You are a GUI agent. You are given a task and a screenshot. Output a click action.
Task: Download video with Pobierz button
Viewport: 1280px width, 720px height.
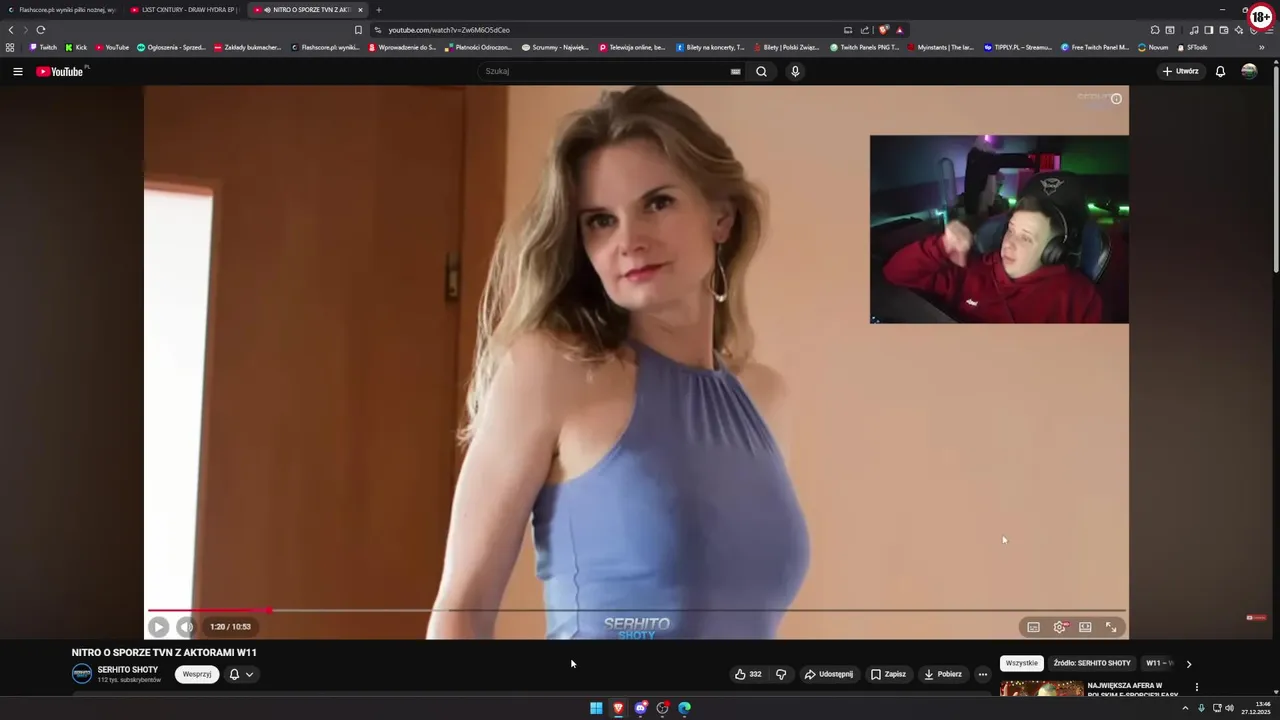942,674
